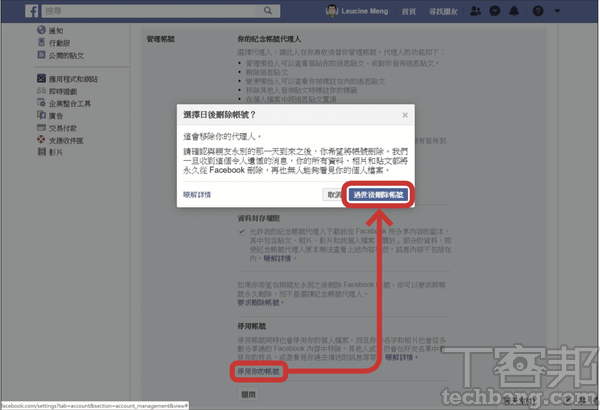Focus the Facebook search field
Viewport: 600px width, 410px height.
(x=149, y=11)
